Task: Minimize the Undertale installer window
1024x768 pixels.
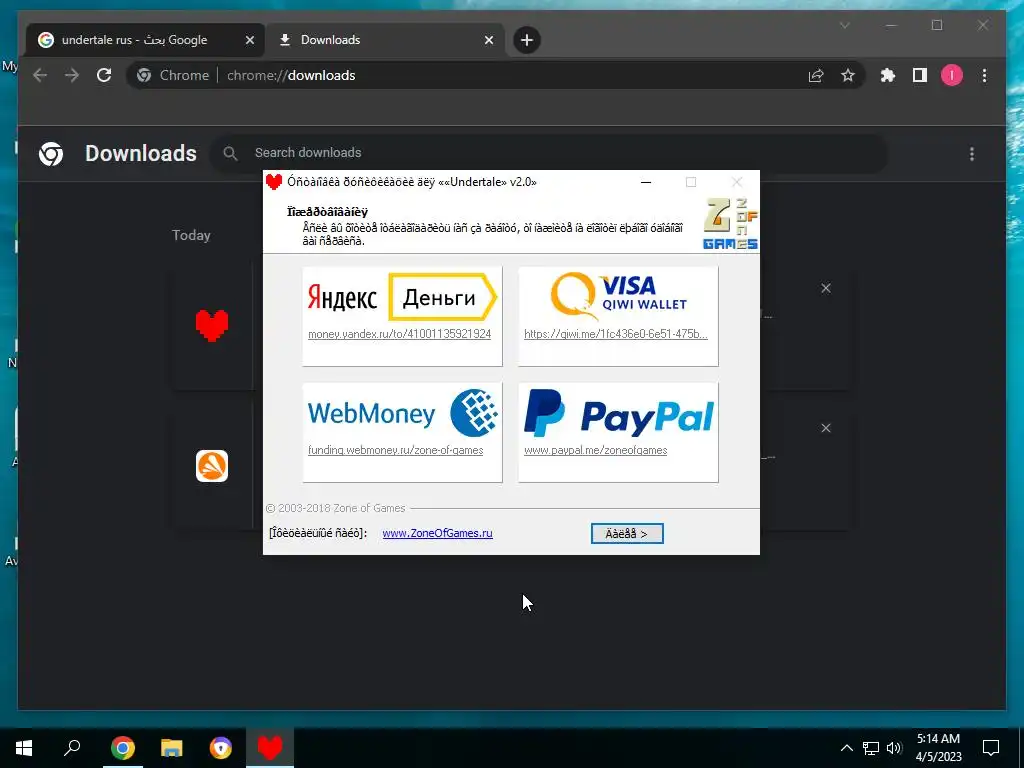Action: [646, 182]
